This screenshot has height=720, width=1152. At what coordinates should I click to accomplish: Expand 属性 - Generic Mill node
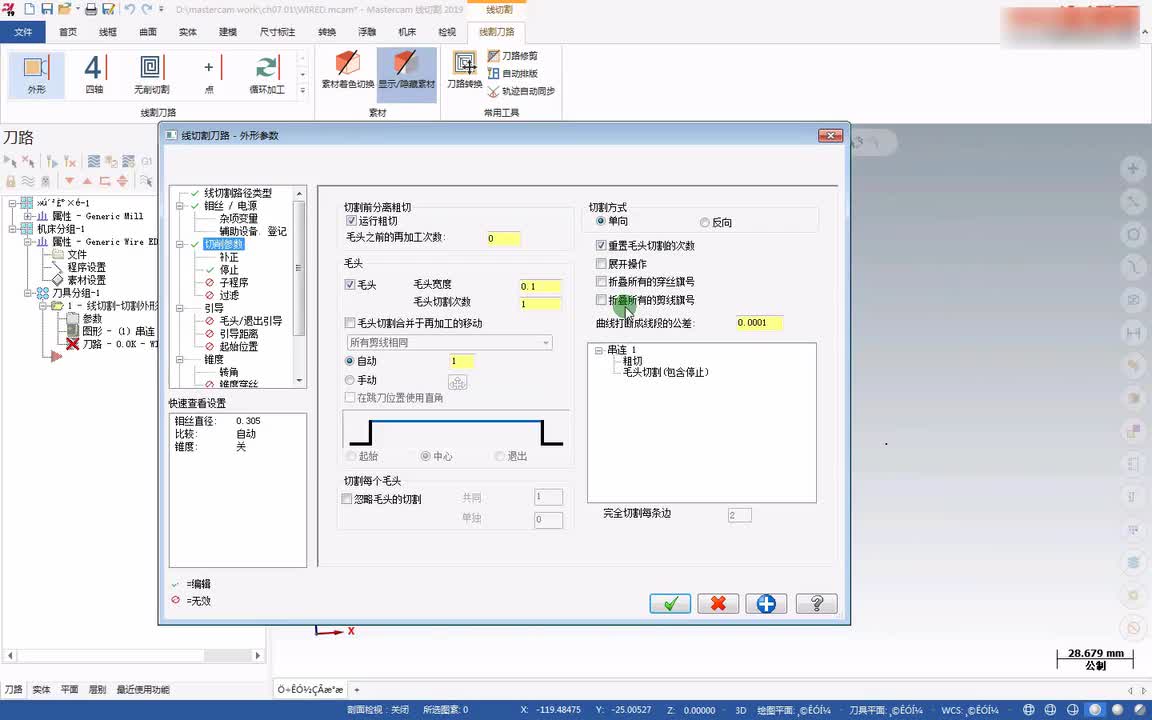click(27, 216)
